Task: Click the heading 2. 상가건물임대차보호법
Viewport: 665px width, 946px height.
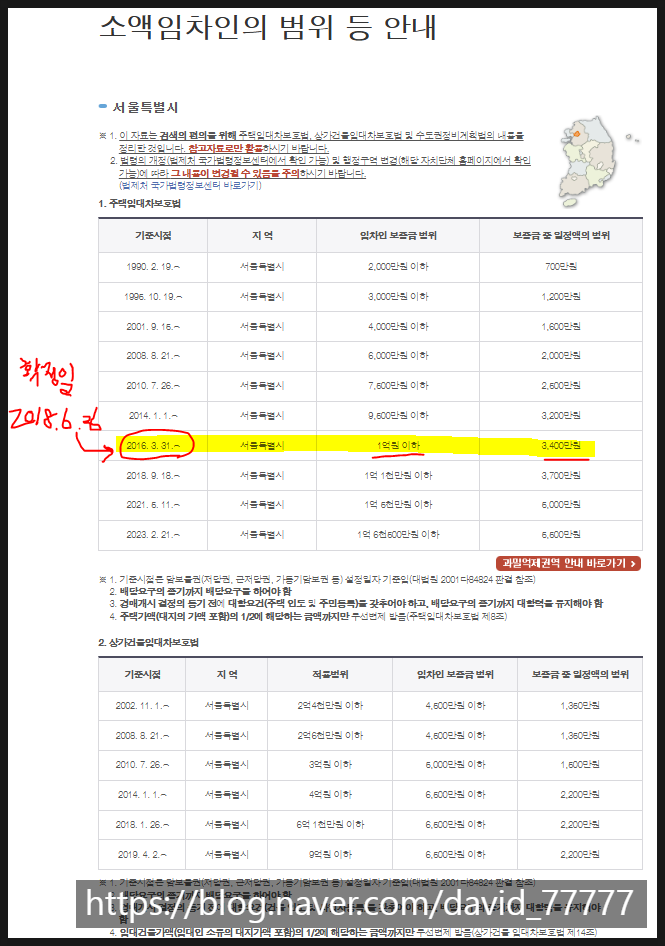Action: coord(148,643)
